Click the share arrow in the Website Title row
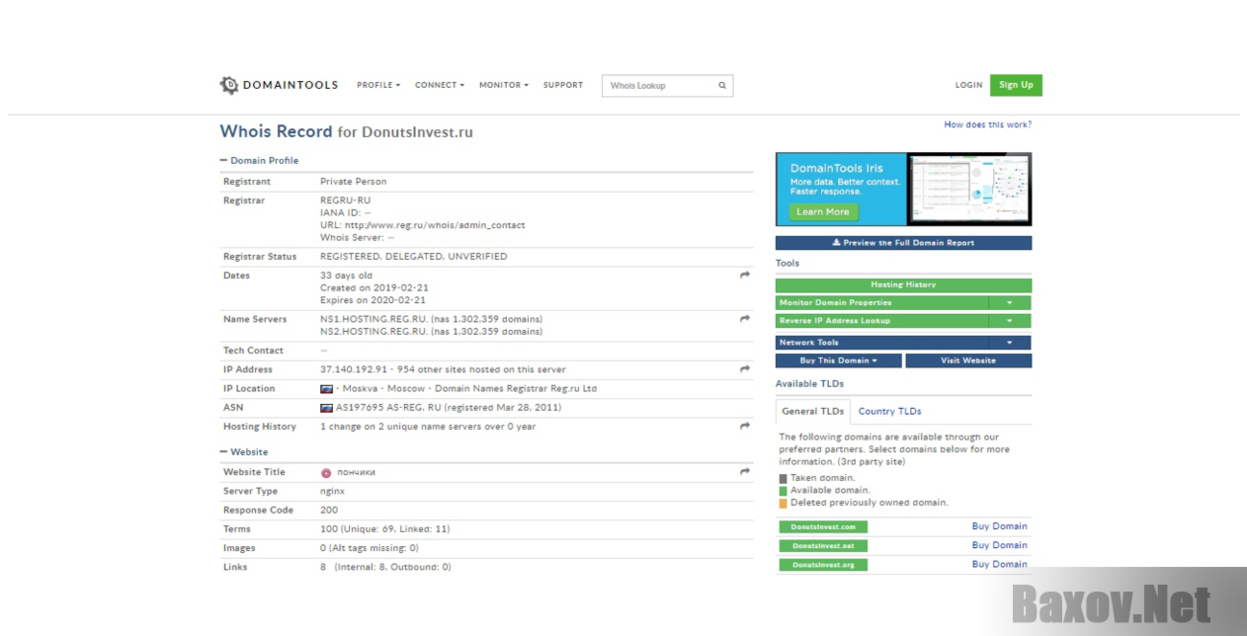Screen dimensions: 1247x636 click(745, 472)
